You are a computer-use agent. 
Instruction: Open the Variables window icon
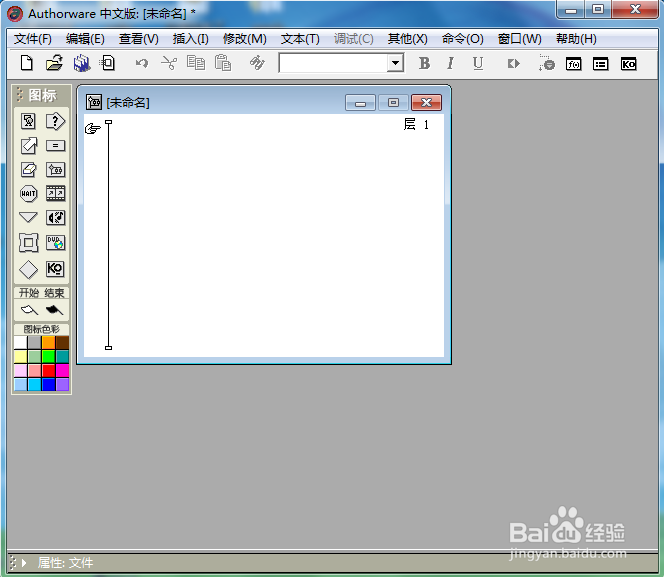(x=600, y=64)
